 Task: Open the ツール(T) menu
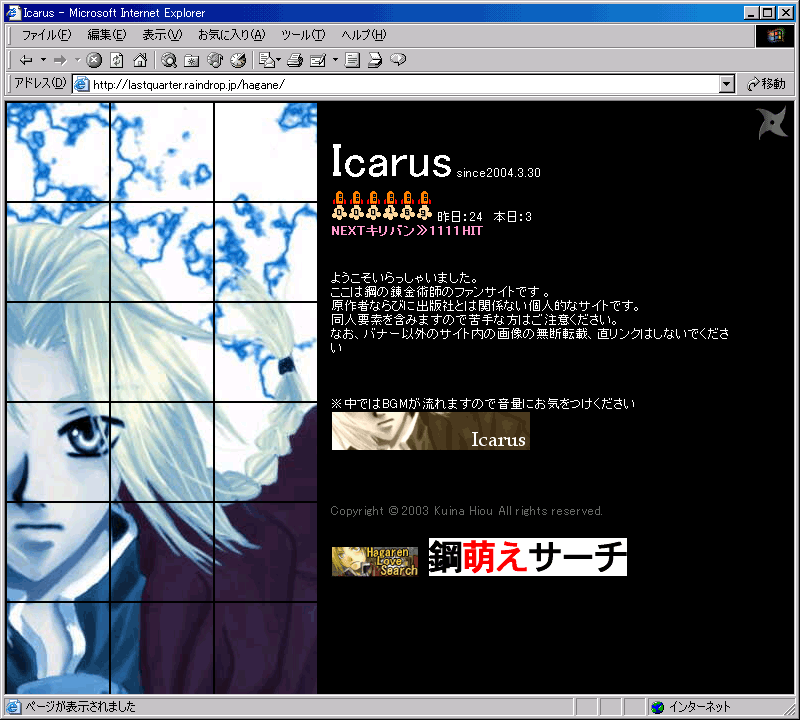303,35
